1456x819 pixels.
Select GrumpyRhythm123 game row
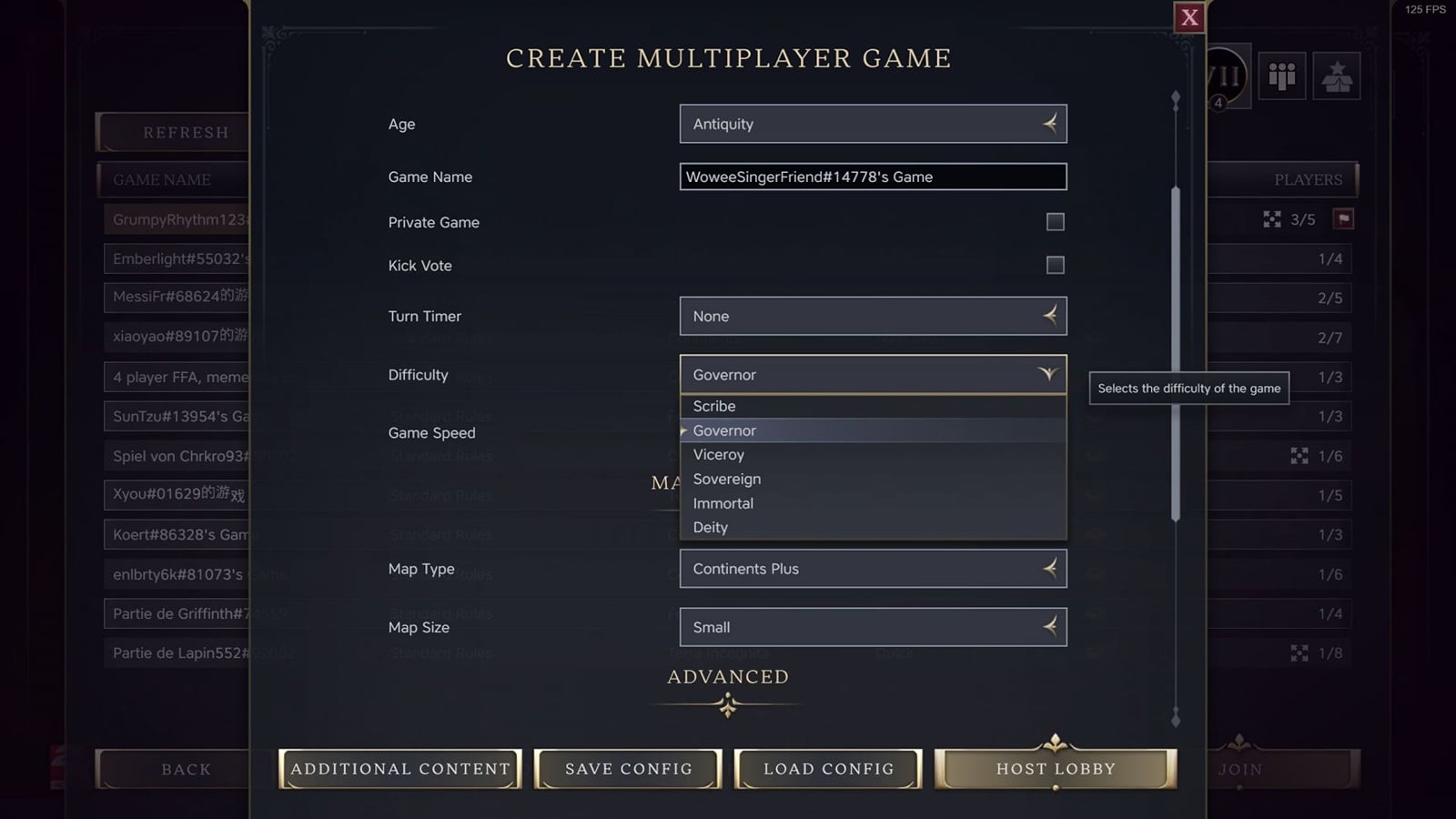pos(177,219)
